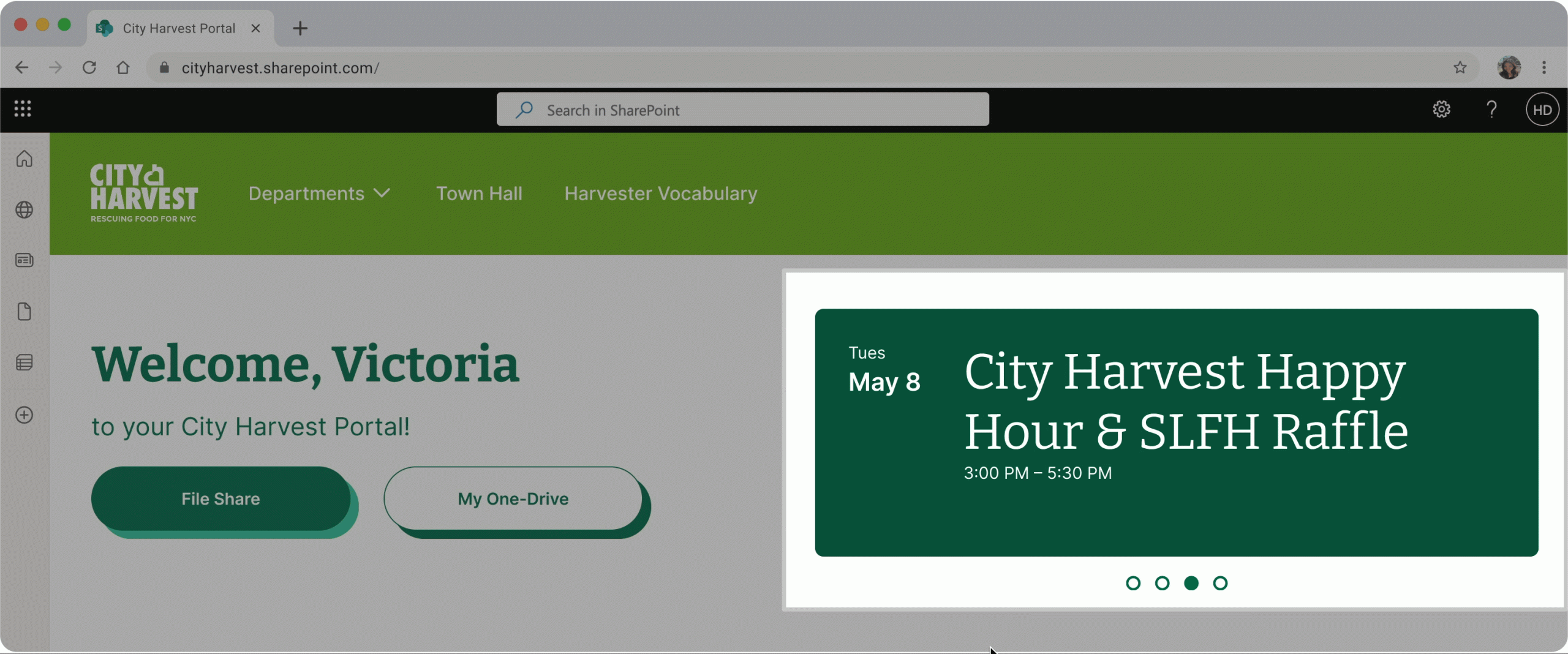Click the File Share button
This screenshot has height=654, width=1568.
(221, 498)
